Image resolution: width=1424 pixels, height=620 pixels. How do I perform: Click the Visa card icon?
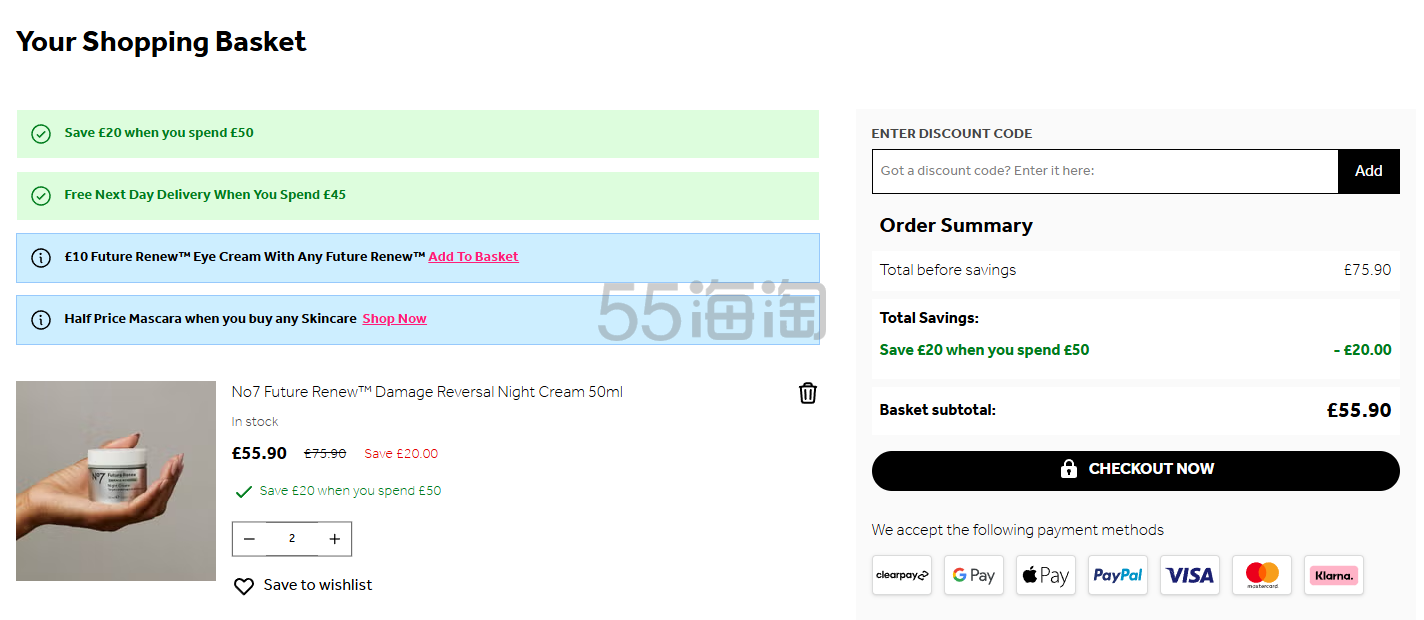tap(1189, 575)
